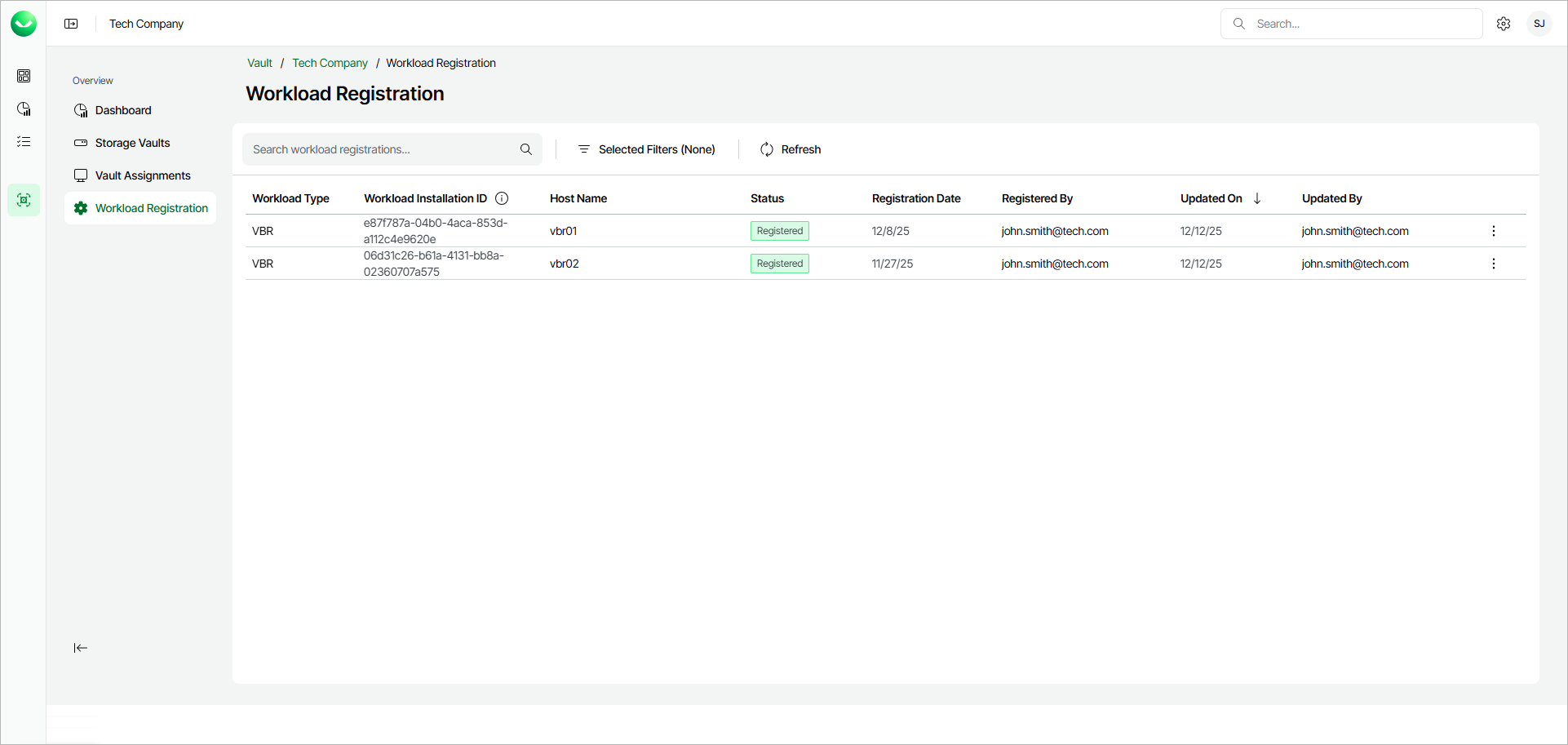Screen dimensions: 1568x745
Task: Click the checklist icon in the slim sidebar
Action: coord(24,141)
